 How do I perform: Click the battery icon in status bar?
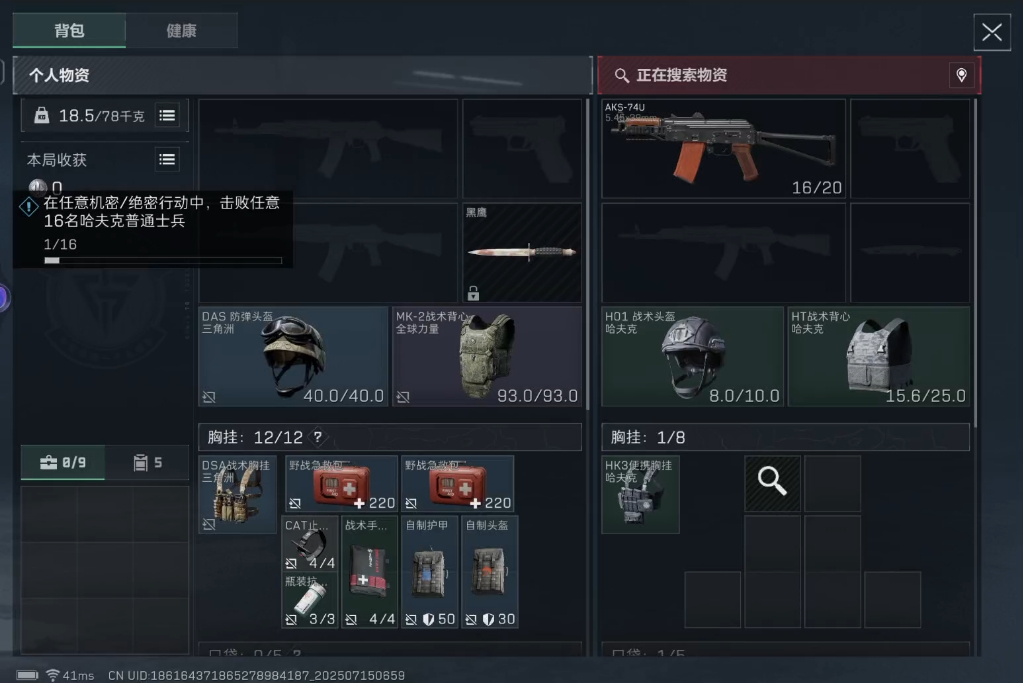pyautogui.click(x=27, y=675)
